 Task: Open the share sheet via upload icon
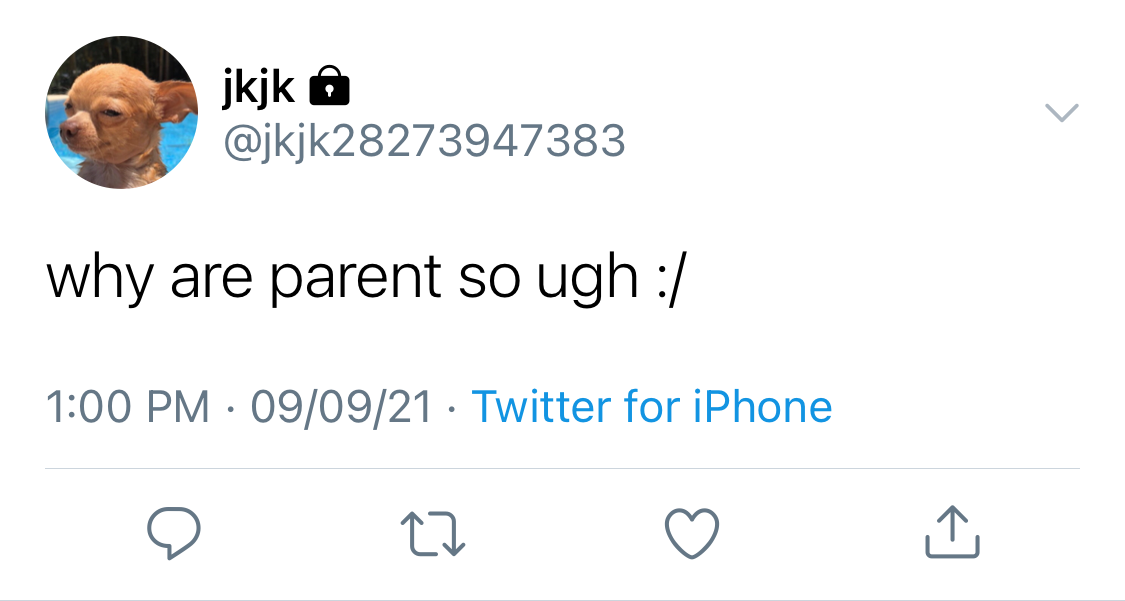(952, 531)
